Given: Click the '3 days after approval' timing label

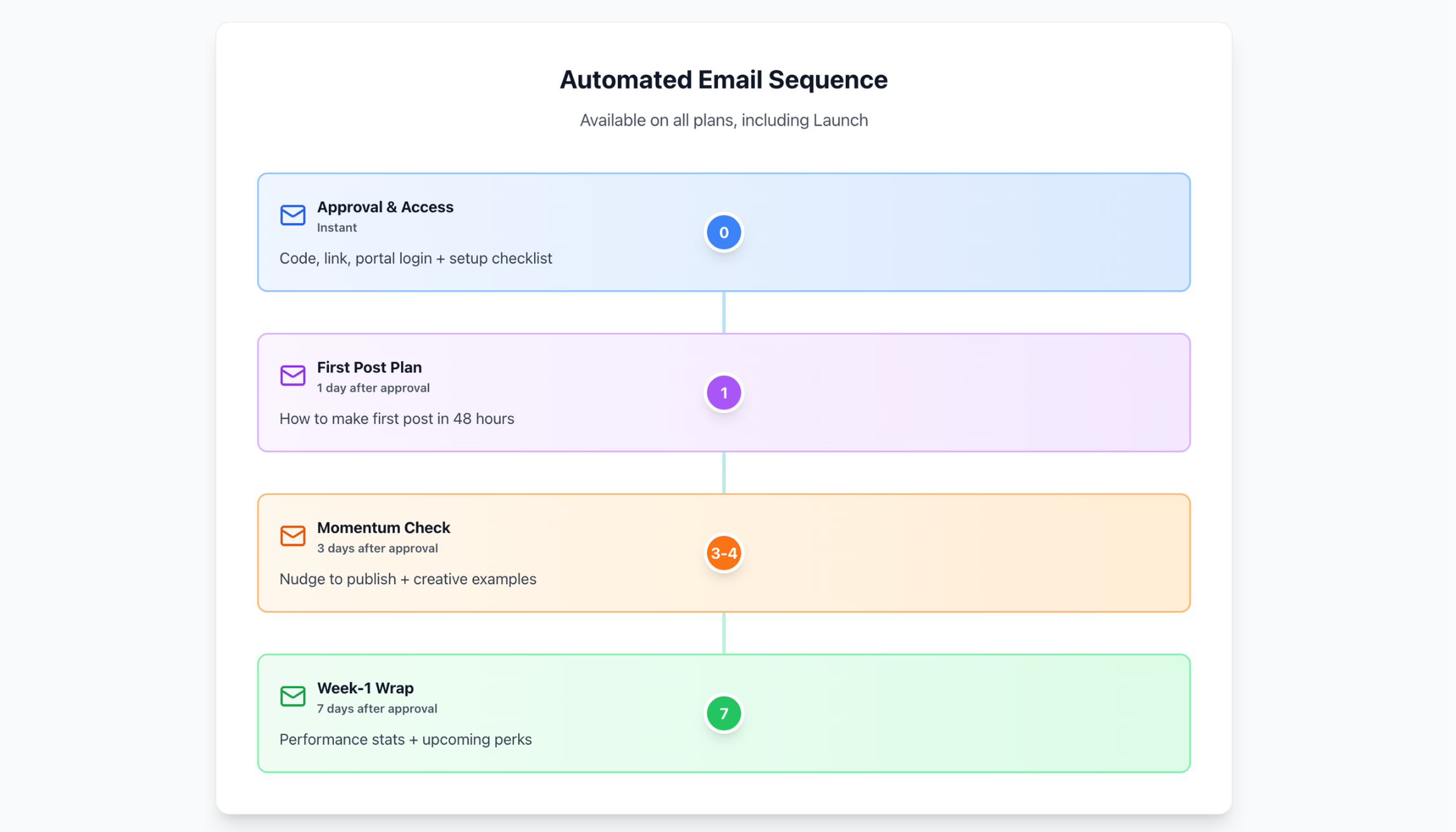Looking at the screenshot, I should point(377,549).
